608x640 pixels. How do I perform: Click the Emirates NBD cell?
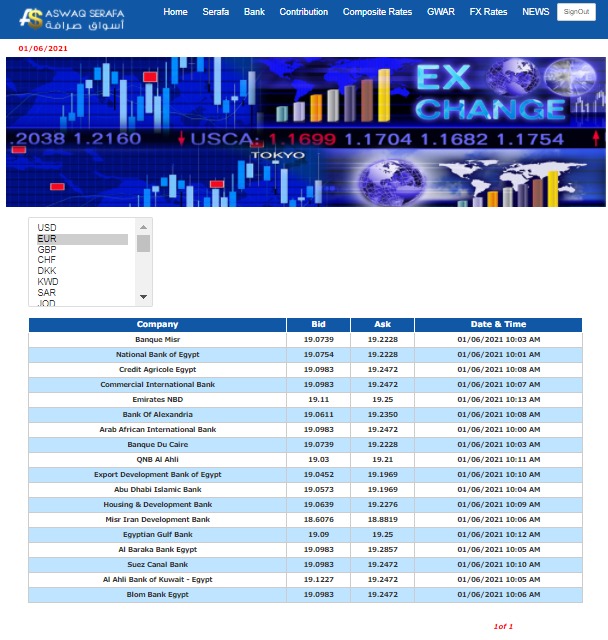(x=158, y=400)
